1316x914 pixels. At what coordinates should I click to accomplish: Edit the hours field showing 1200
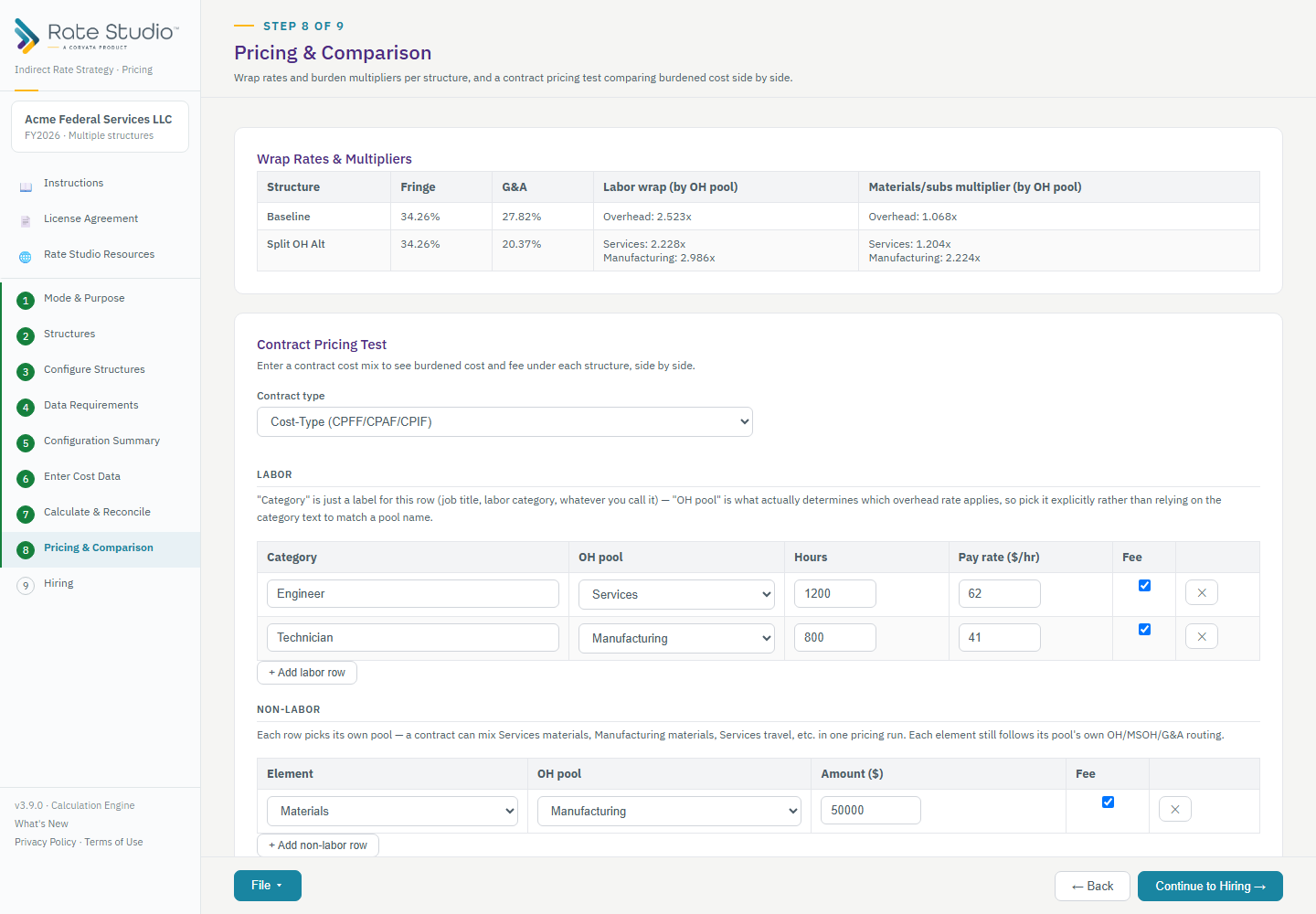point(835,593)
